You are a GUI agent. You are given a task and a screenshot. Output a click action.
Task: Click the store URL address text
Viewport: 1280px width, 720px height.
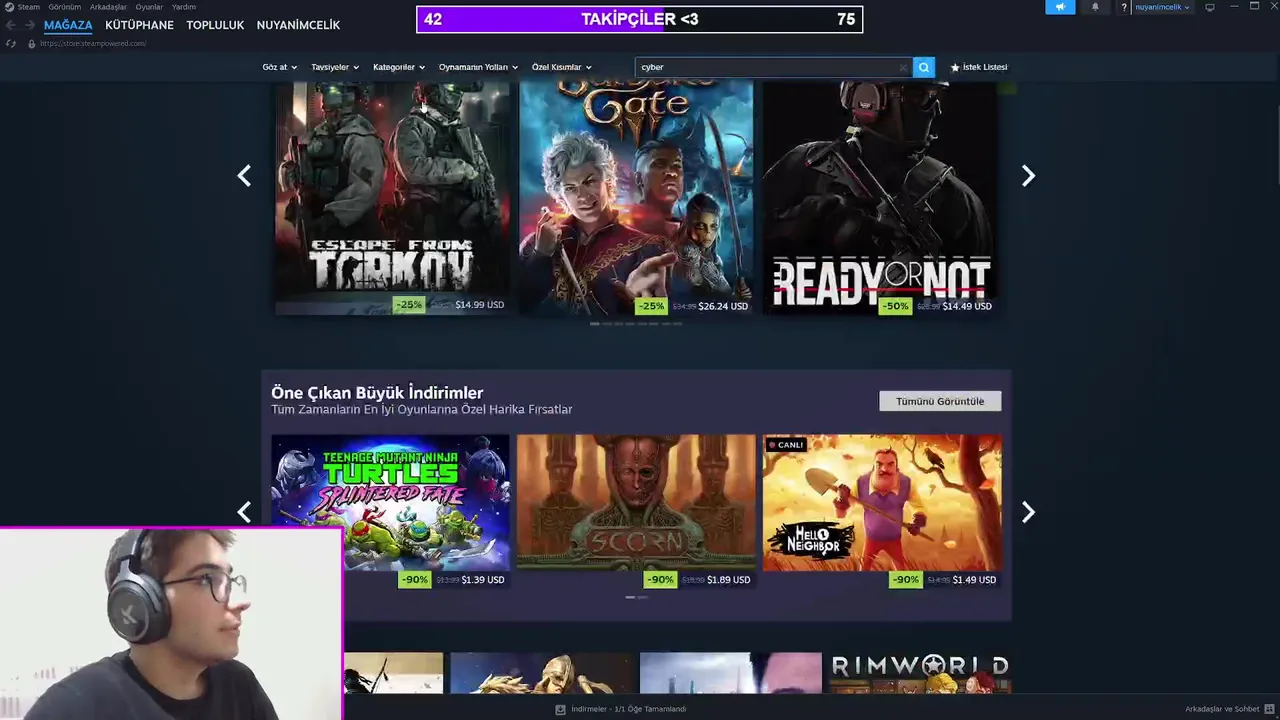click(93, 44)
